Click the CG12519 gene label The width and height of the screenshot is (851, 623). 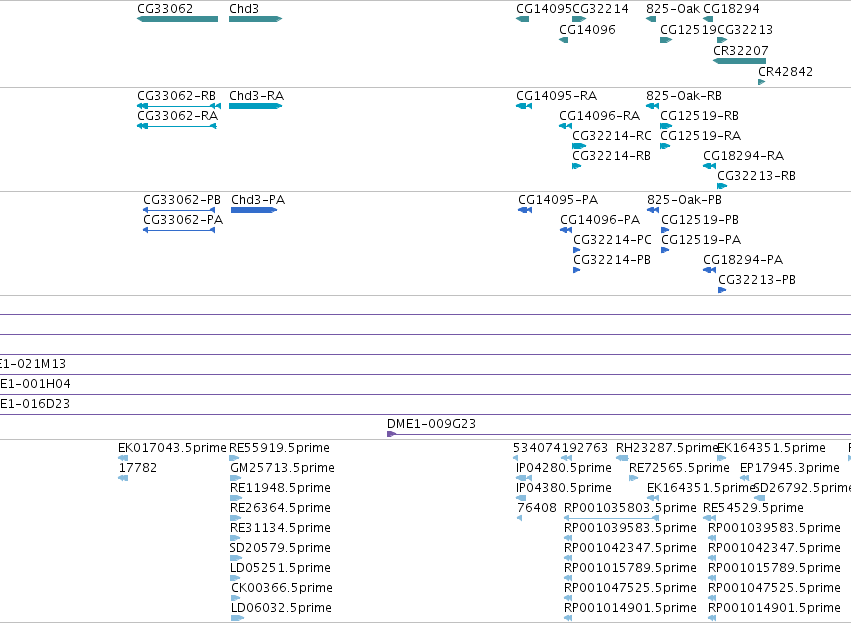688,30
